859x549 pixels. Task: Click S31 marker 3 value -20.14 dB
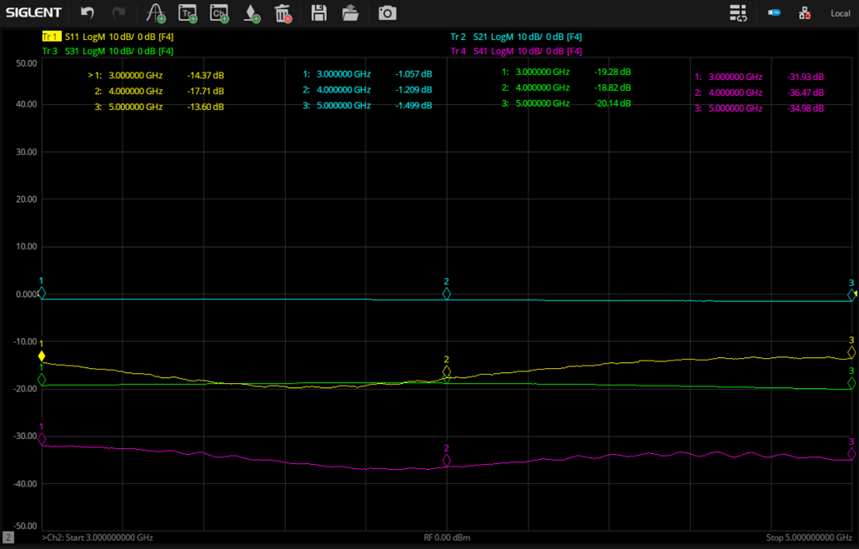(x=612, y=104)
